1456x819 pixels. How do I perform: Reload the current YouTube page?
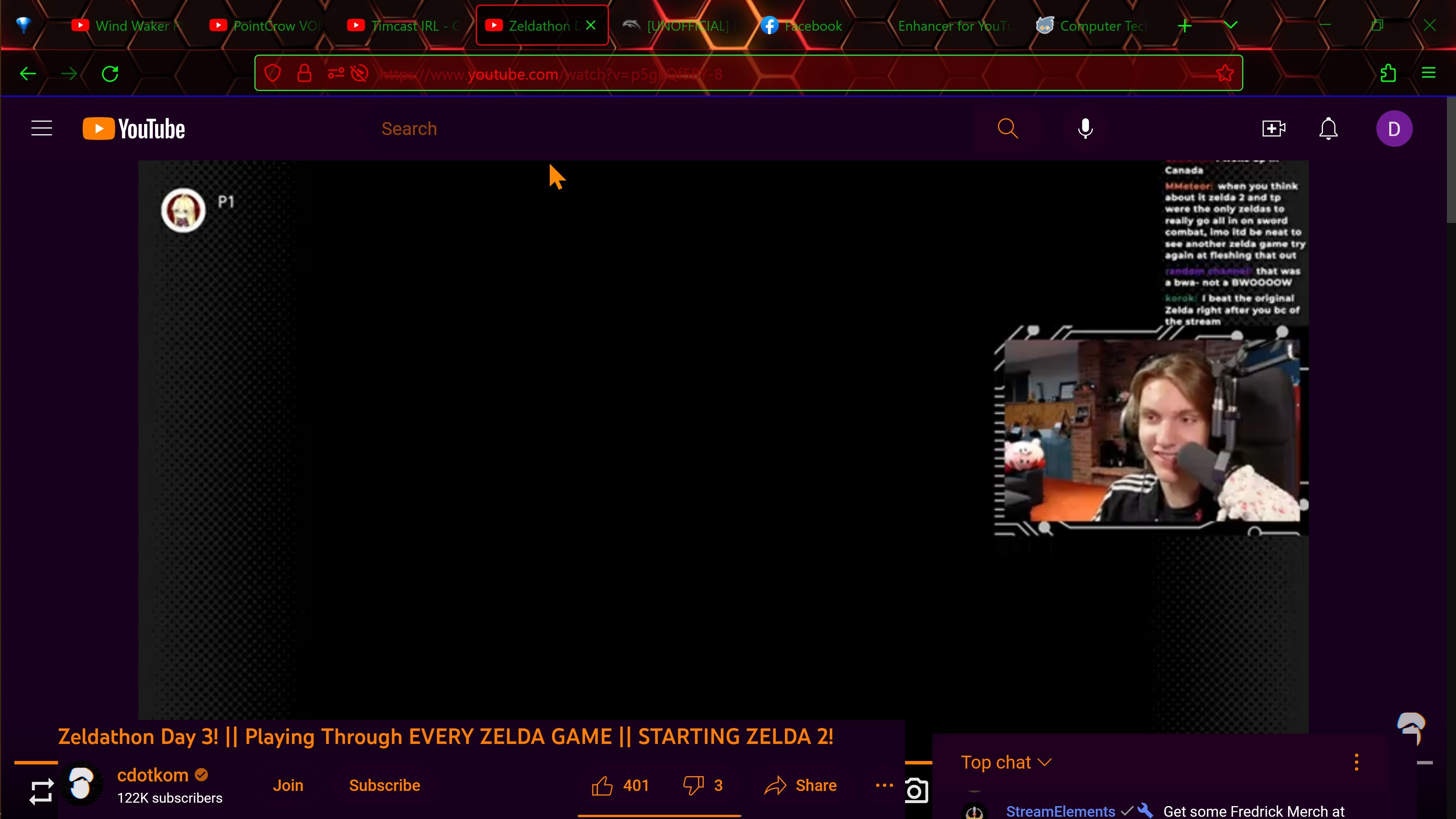[110, 74]
